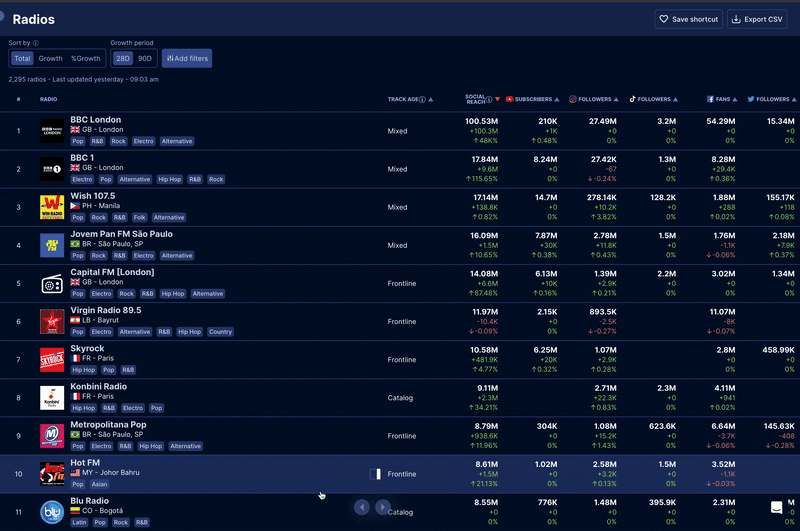Click the TikTok Followers column icon

632,99
